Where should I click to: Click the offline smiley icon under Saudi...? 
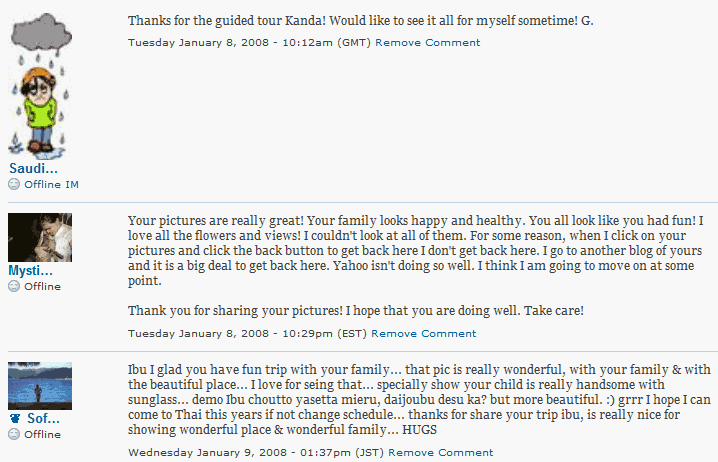14,185
